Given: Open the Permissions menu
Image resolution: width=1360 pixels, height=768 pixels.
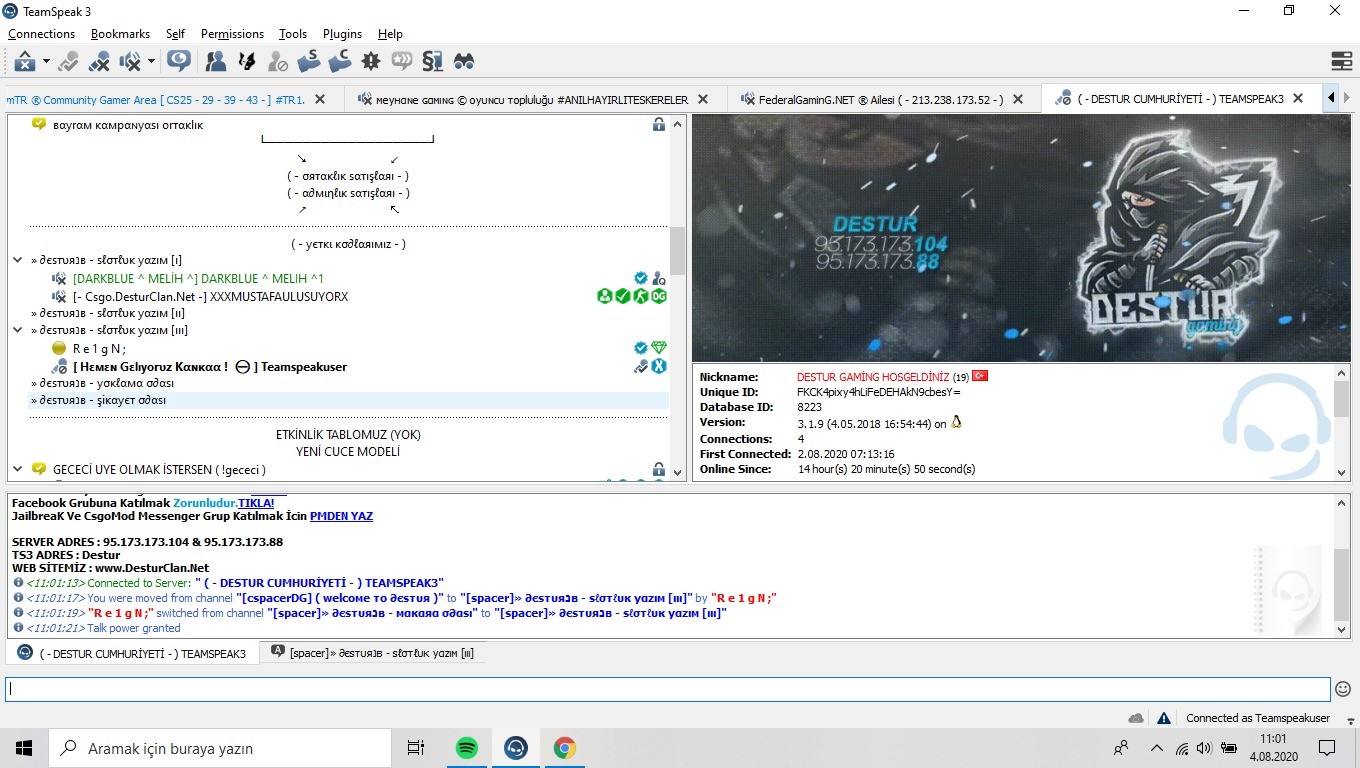Looking at the screenshot, I should coord(232,34).
